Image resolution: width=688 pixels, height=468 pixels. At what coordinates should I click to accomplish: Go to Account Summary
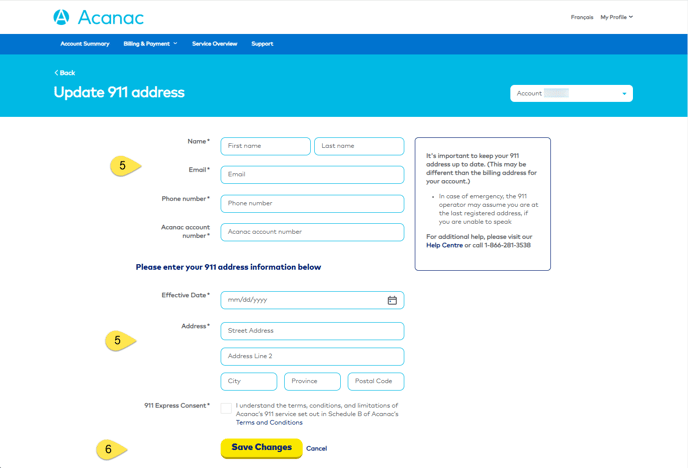pyautogui.click(x=85, y=44)
